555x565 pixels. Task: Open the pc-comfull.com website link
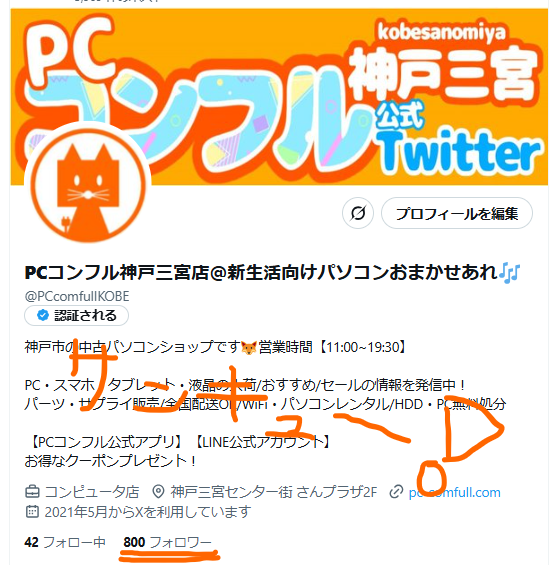[454, 492]
